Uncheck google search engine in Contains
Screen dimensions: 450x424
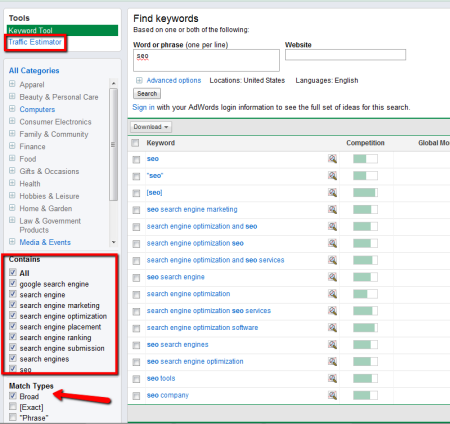point(13,284)
